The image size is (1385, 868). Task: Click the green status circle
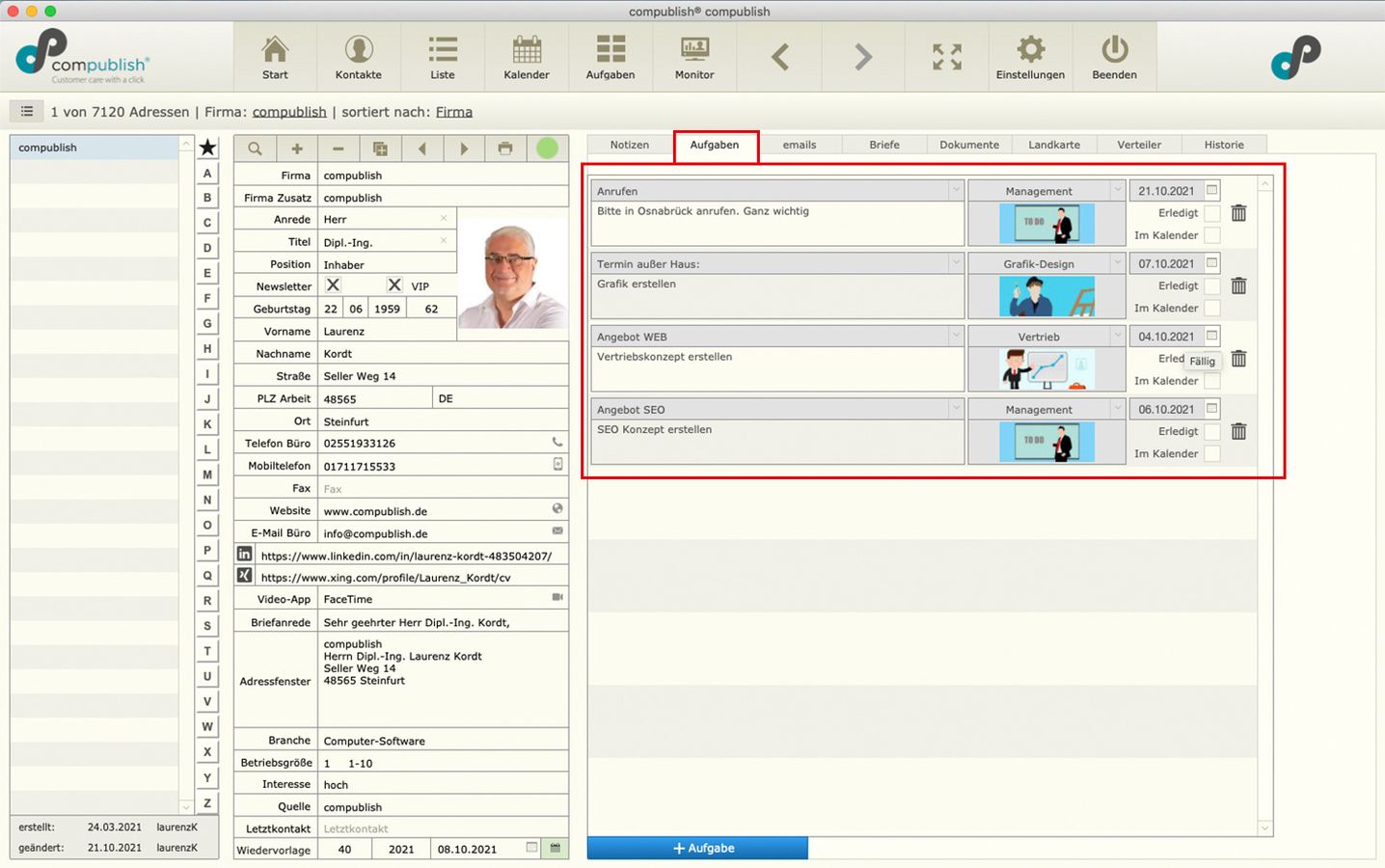point(547,149)
